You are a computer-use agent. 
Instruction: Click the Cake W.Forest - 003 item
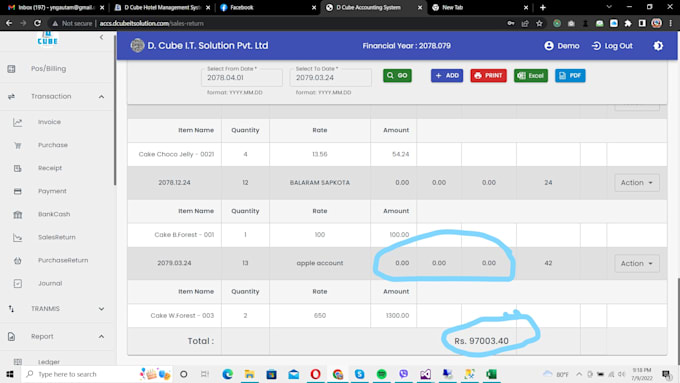tap(182, 316)
